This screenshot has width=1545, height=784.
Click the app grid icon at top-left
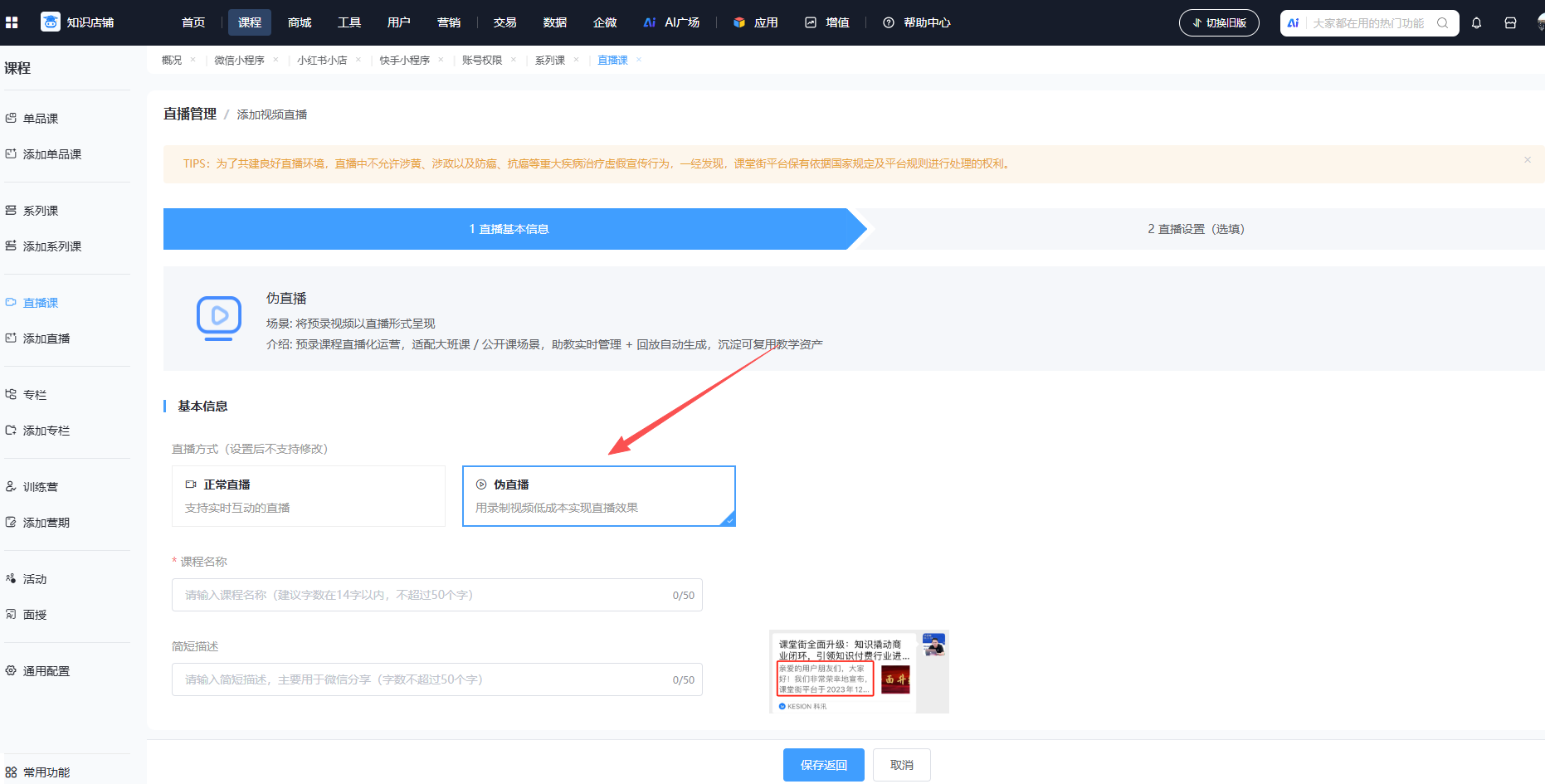(x=12, y=22)
